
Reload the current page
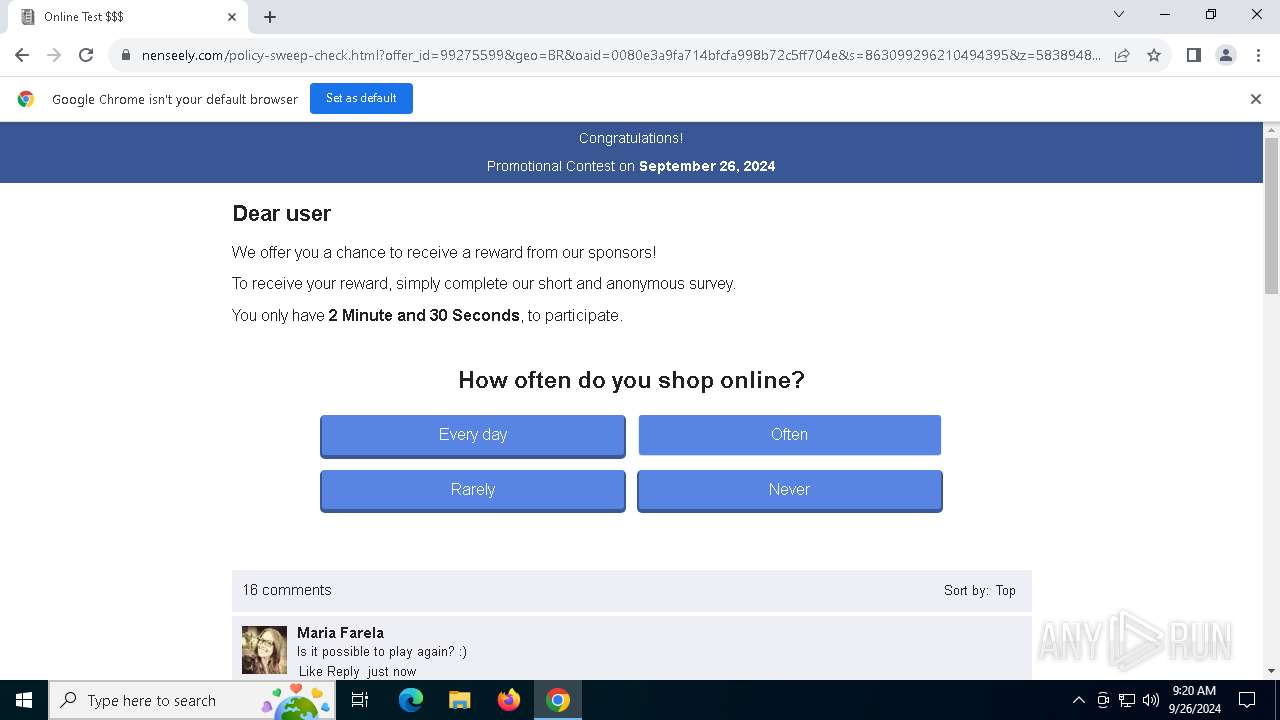tap(86, 55)
